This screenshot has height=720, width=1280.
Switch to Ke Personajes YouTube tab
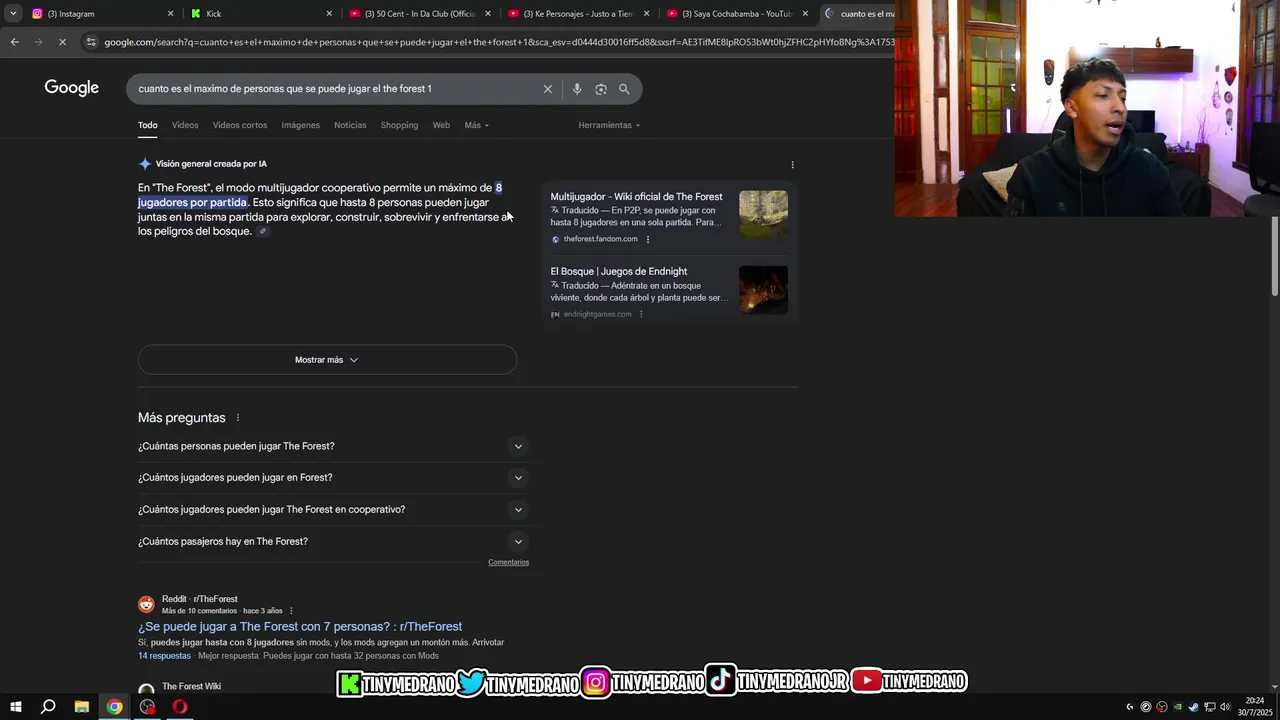pyautogui.click(x=578, y=14)
